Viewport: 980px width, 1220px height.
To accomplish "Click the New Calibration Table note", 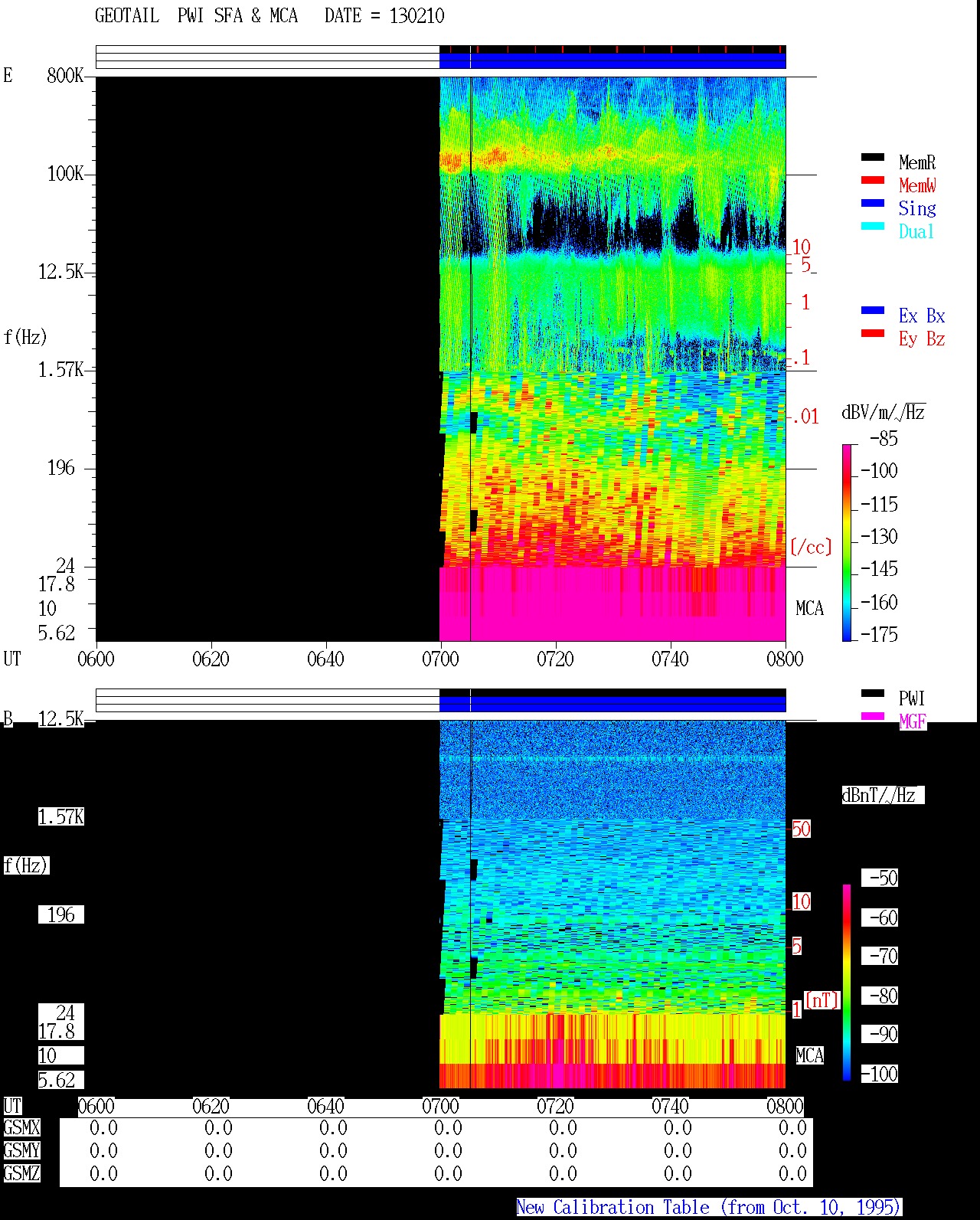I will tap(709, 1208).
